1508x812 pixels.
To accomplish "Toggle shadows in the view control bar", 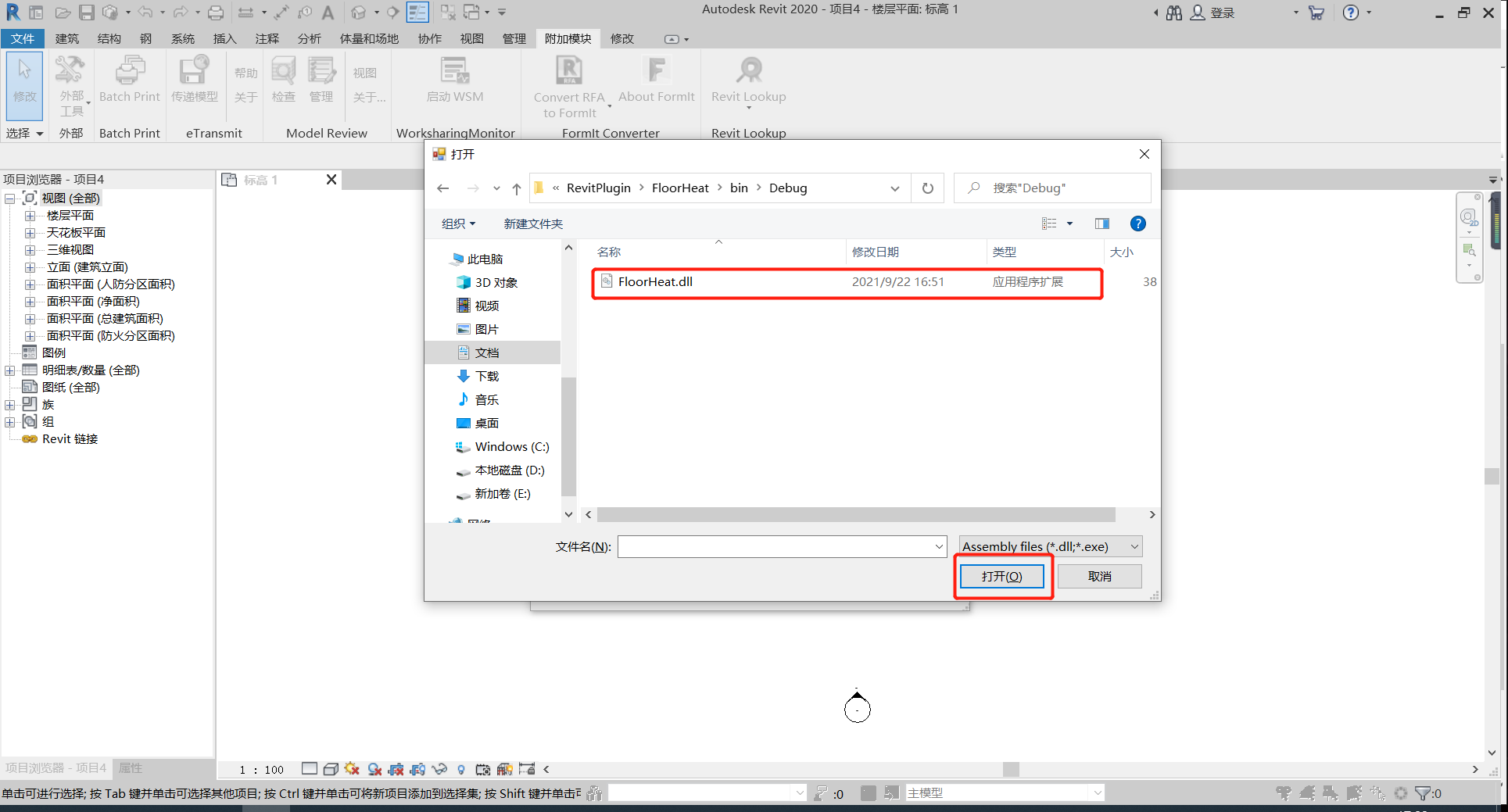I will point(374,769).
